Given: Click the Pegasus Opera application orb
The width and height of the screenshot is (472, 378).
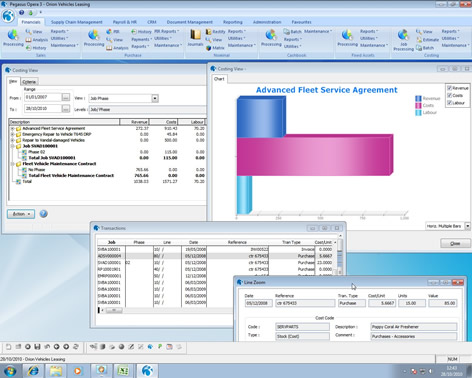Looking at the screenshot, I should (8, 16).
